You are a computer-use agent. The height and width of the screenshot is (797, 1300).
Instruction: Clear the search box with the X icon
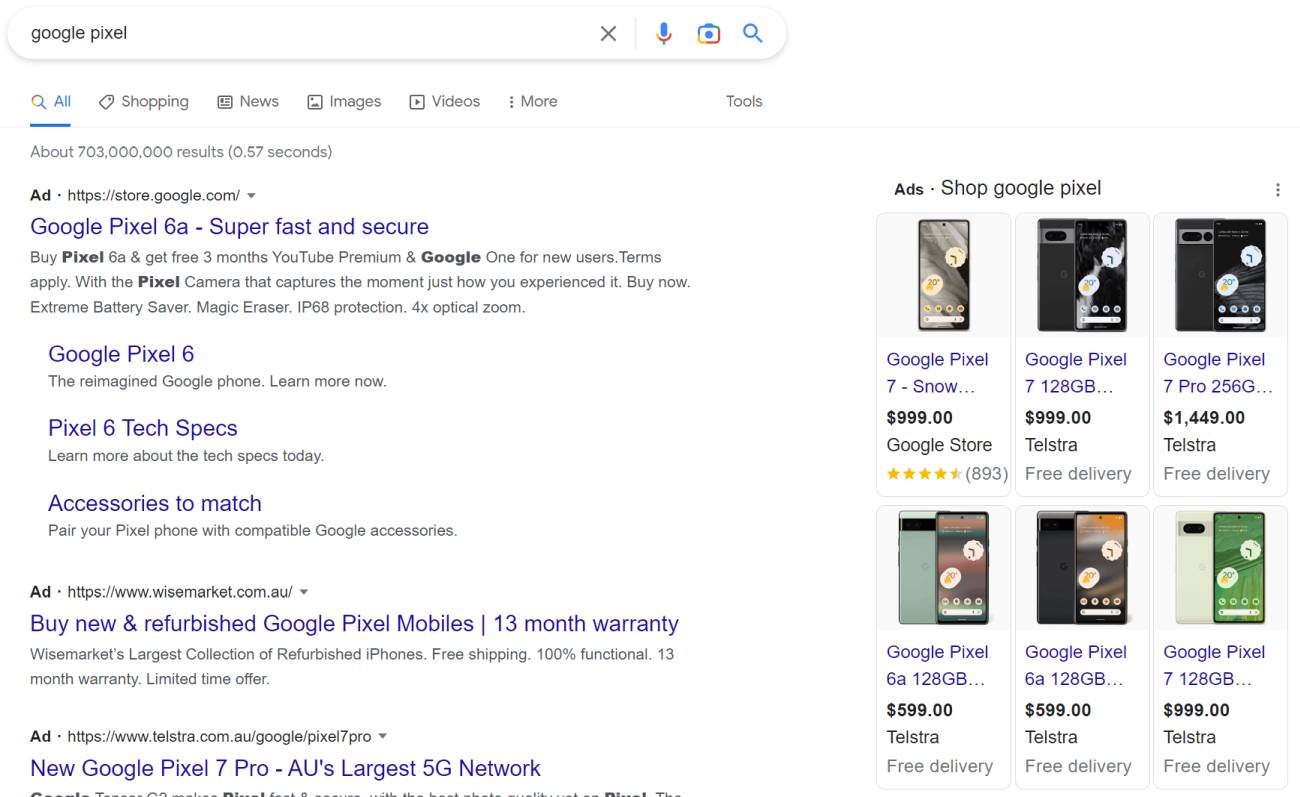pyautogui.click(x=608, y=33)
